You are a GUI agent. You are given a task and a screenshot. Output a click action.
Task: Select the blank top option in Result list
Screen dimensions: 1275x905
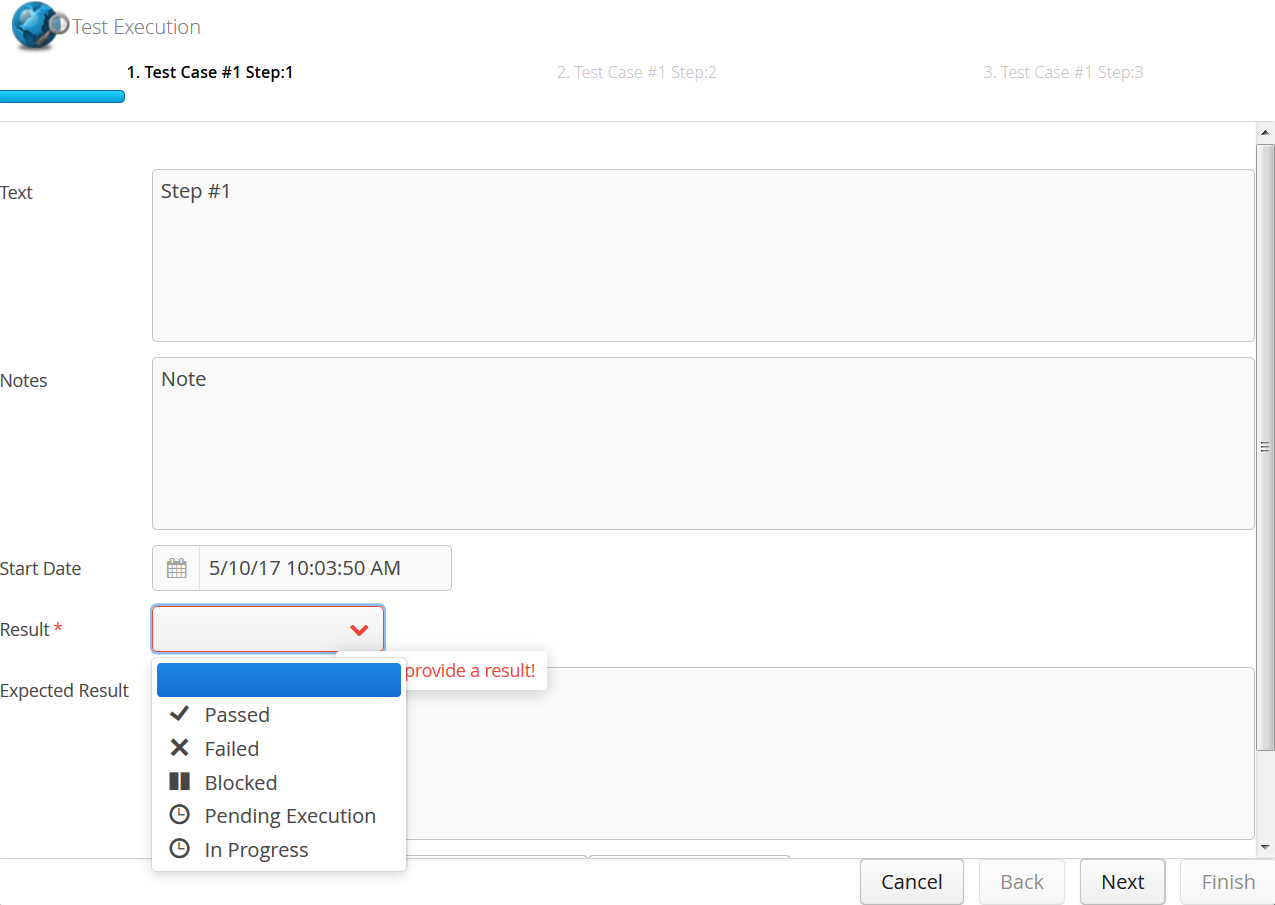(x=278, y=680)
